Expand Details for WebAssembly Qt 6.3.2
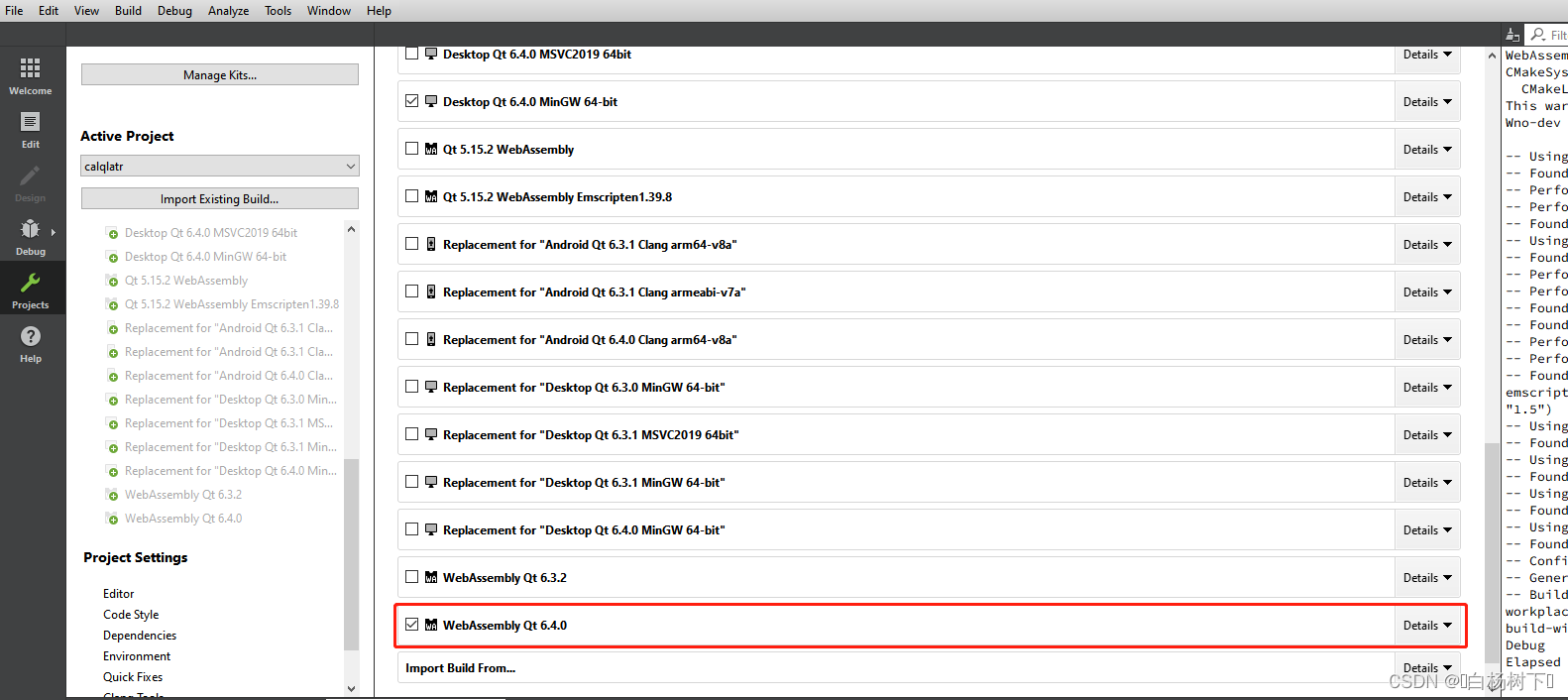The height and width of the screenshot is (700, 1568). coord(1427,578)
